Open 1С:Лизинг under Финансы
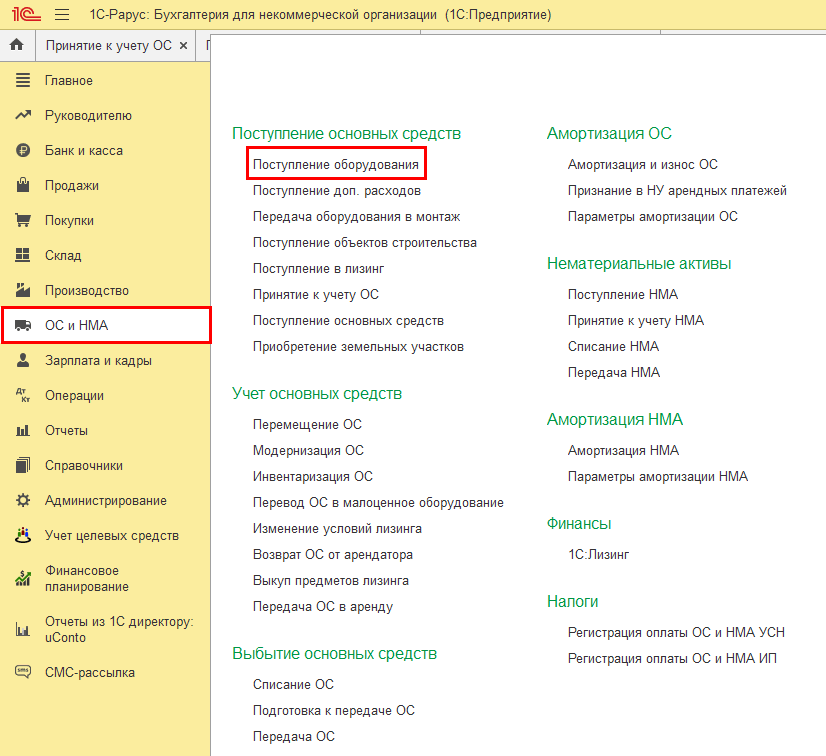The image size is (826, 756). (x=598, y=554)
